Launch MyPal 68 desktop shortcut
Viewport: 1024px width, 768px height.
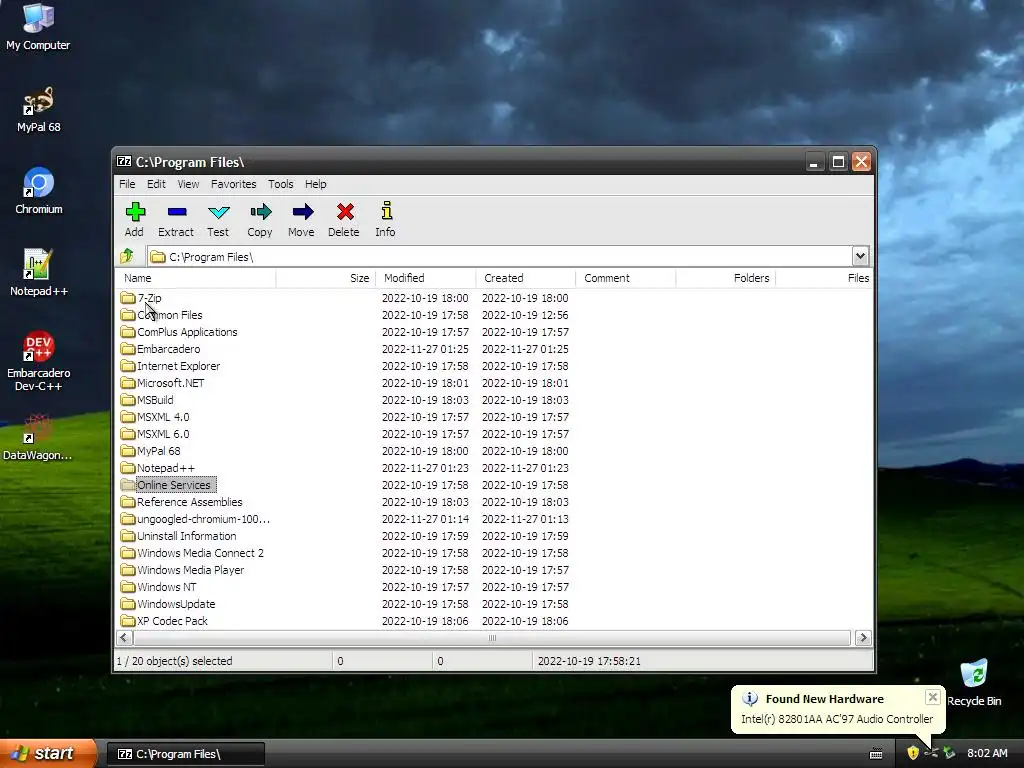point(38,110)
